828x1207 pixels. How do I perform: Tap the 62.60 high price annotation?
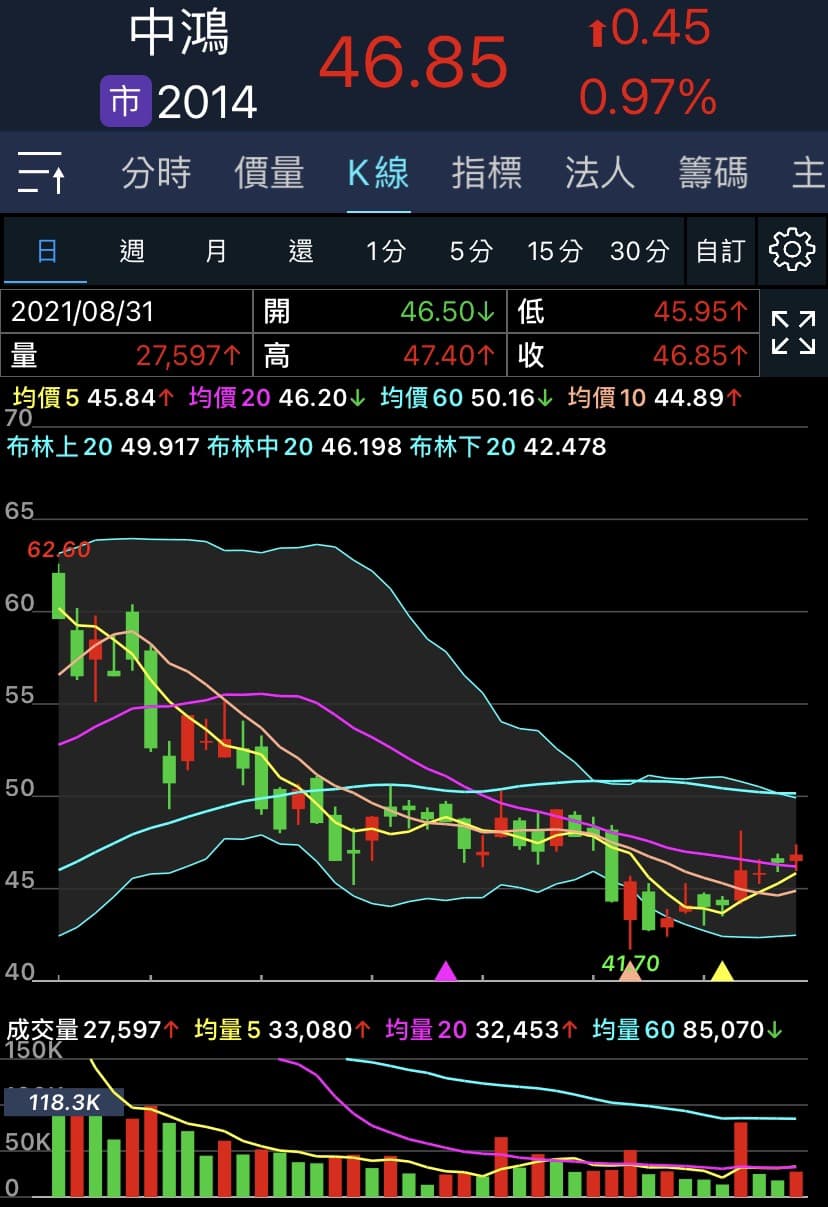click(x=59, y=549)
